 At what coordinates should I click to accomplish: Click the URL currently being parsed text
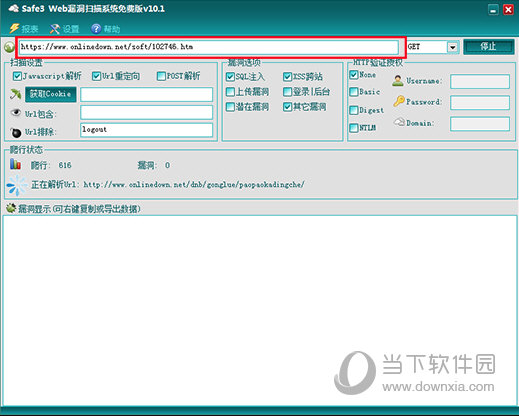click(x=194, y=185)
